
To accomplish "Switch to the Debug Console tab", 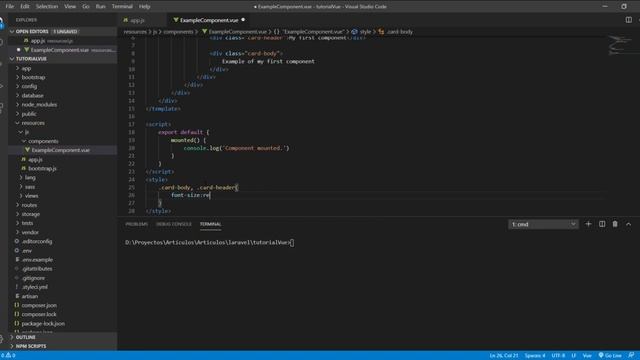I will (173, 224).
